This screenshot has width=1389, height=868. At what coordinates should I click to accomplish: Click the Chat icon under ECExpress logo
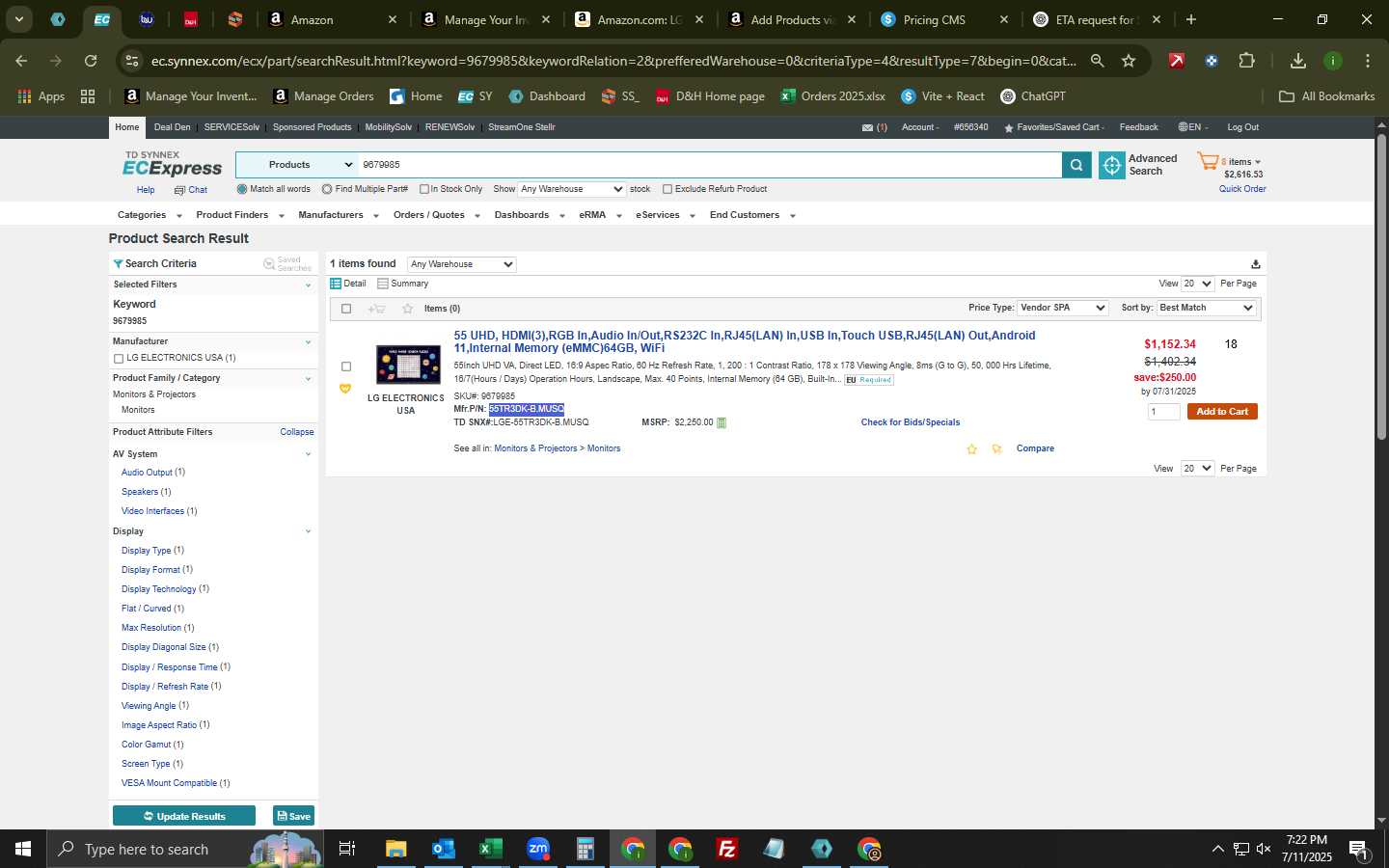[x=179, y=191]
